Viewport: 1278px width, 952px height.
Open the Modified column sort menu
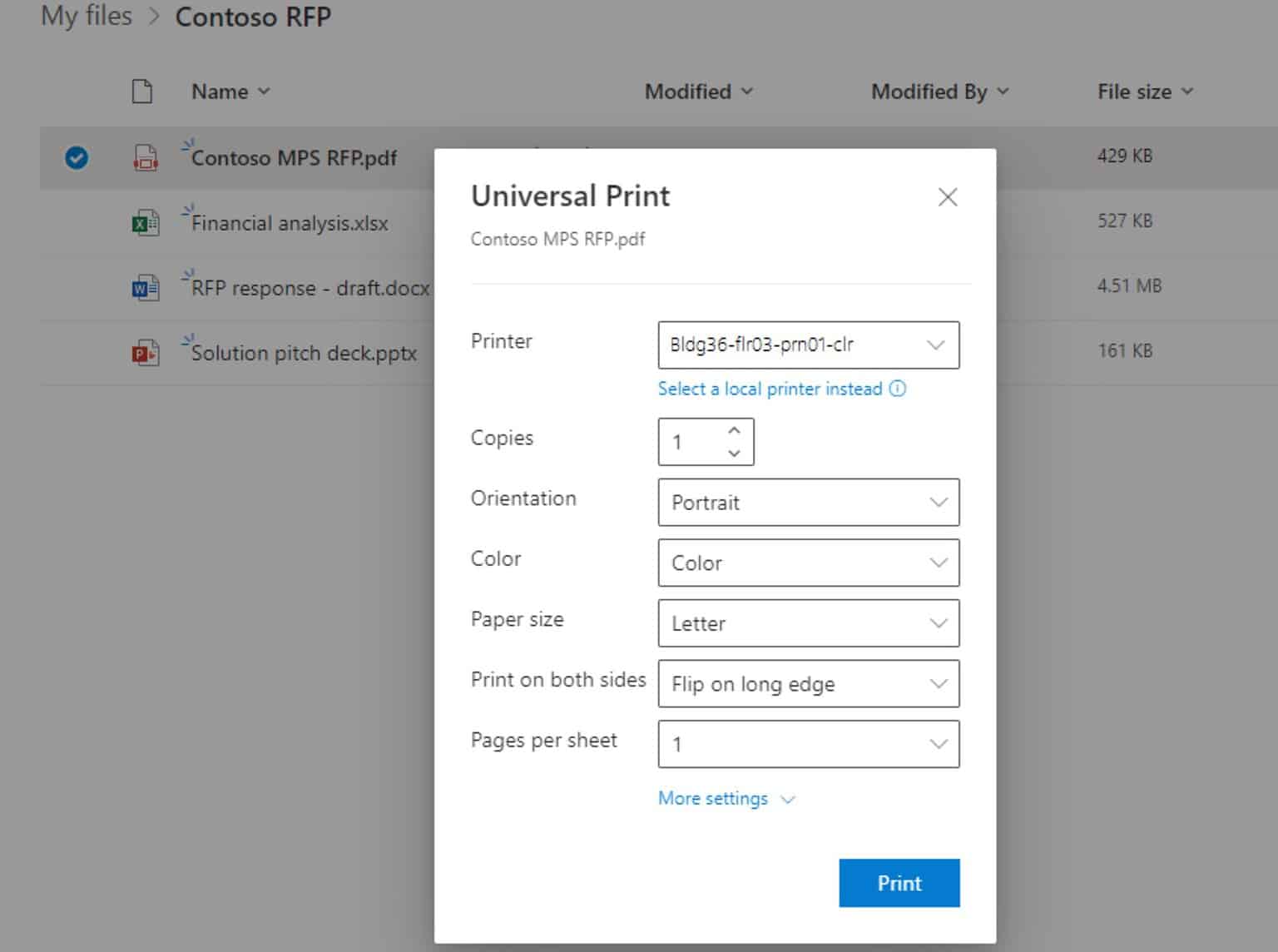point(699,92)
